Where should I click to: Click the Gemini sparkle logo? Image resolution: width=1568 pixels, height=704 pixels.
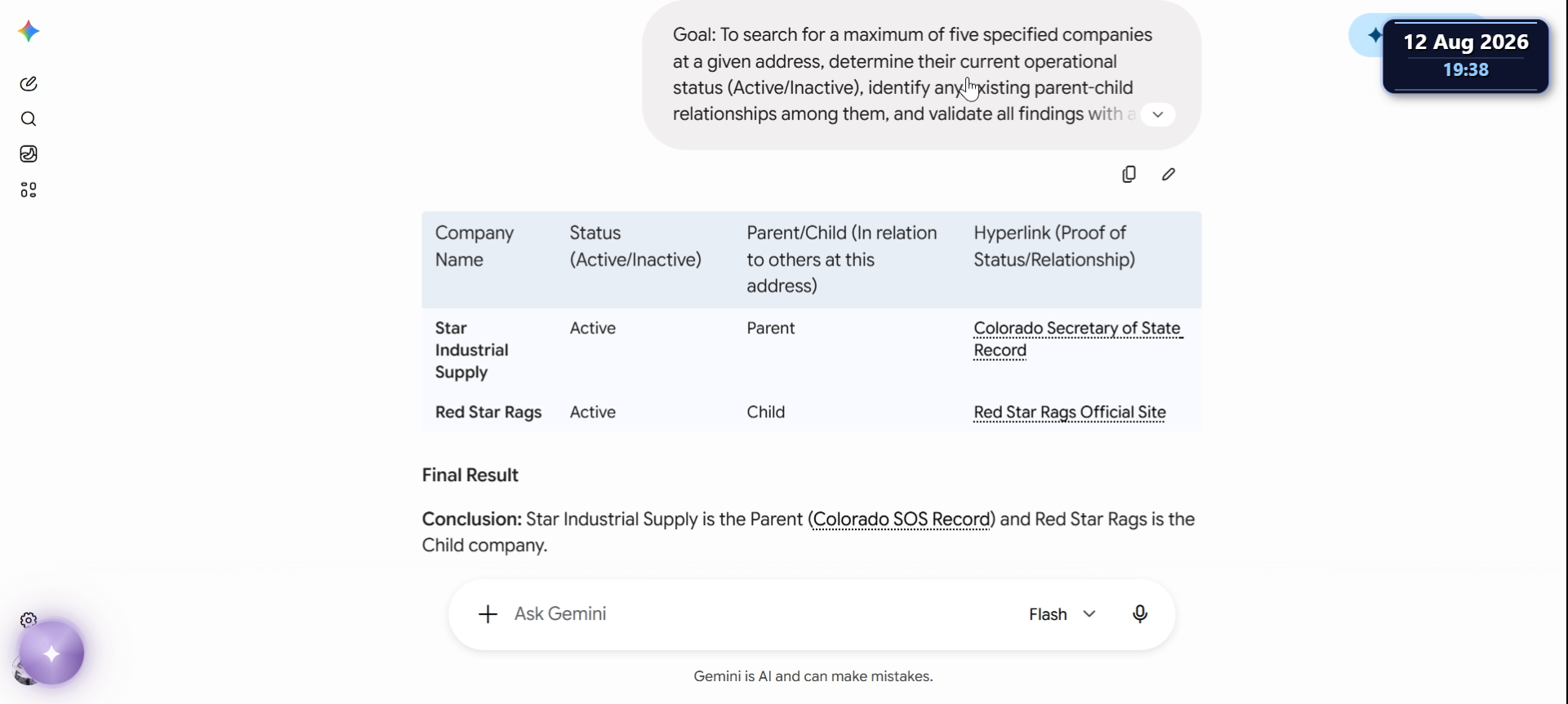click(29, 32)
